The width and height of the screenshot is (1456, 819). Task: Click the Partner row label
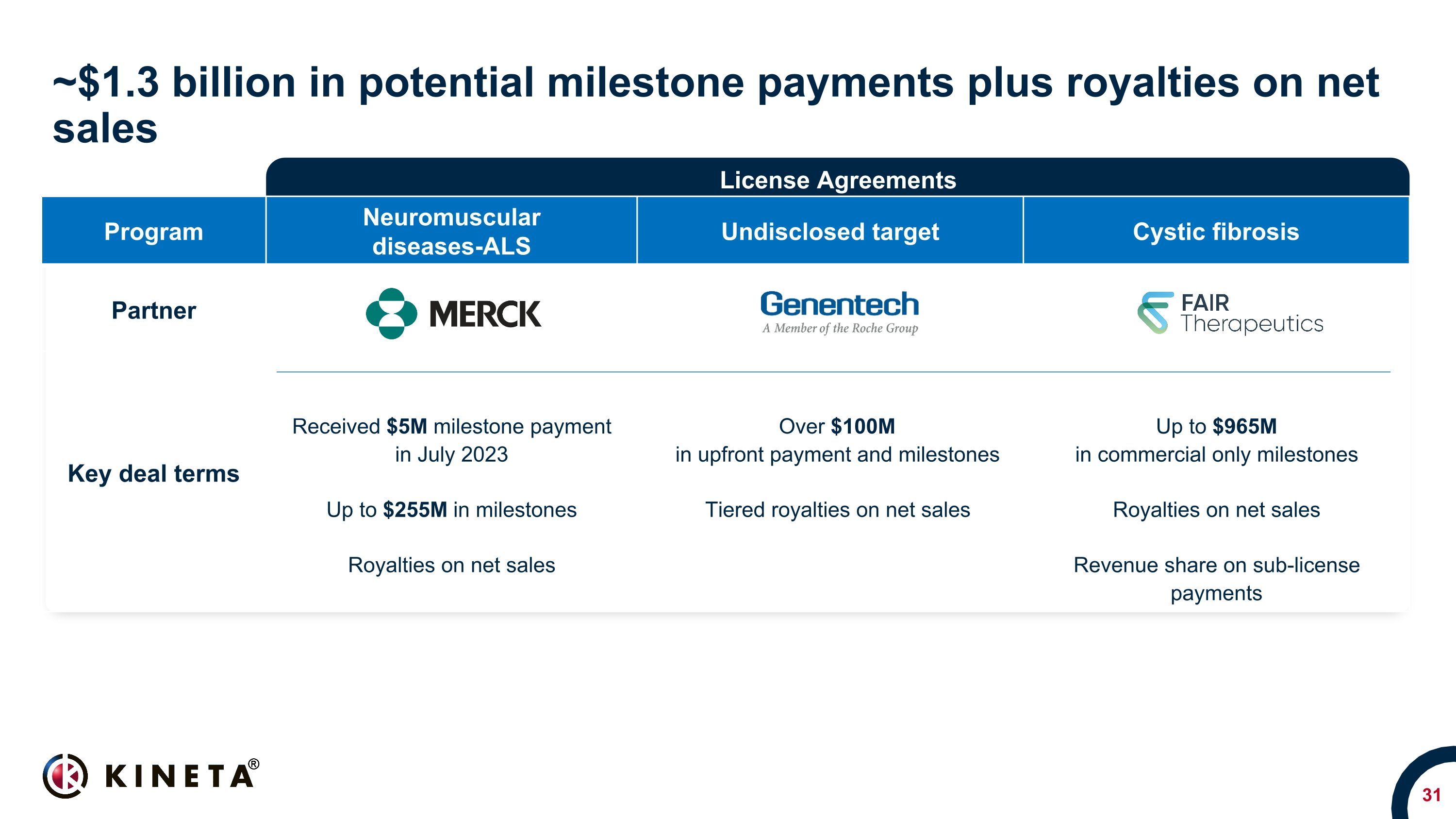[153, 310]
